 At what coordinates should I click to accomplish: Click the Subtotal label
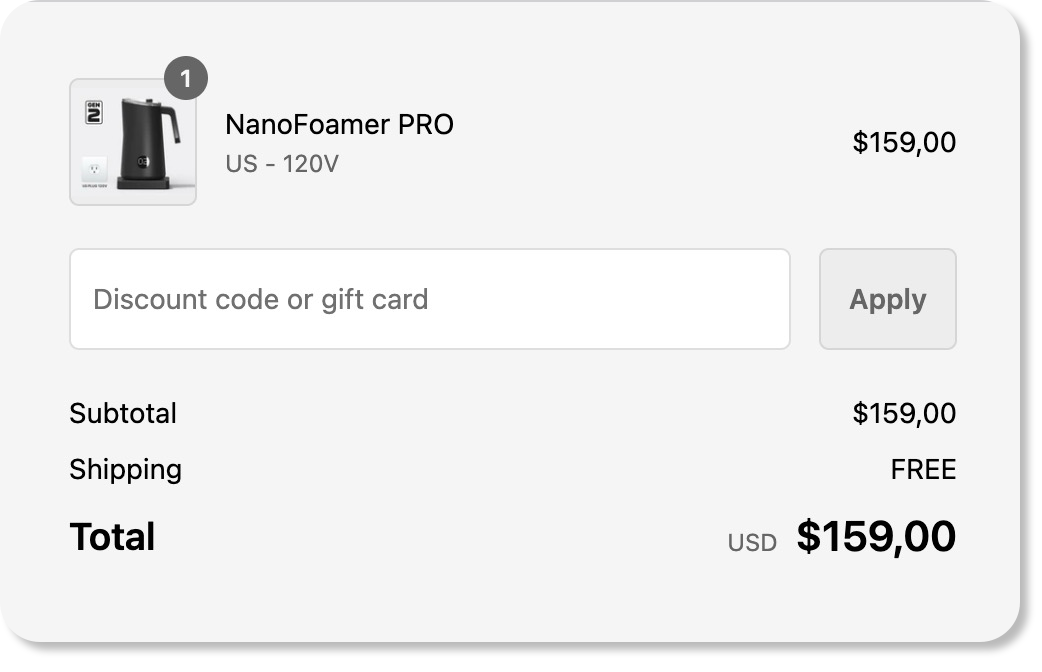pos(123,413)
